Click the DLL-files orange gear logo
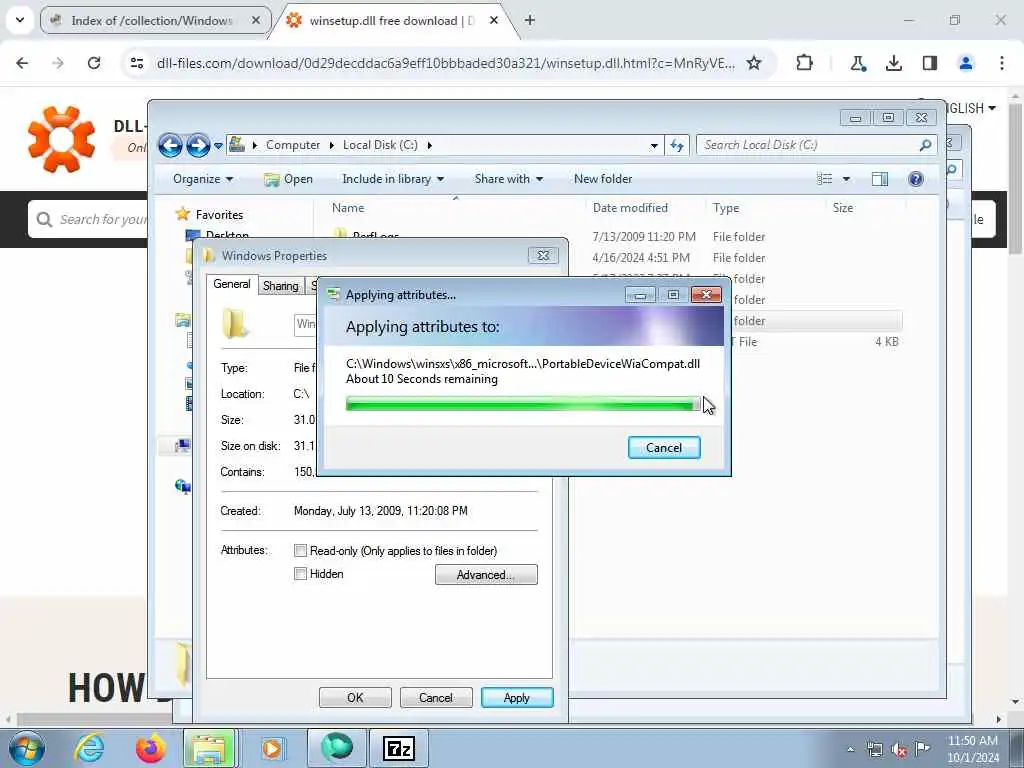 point(61,140)
